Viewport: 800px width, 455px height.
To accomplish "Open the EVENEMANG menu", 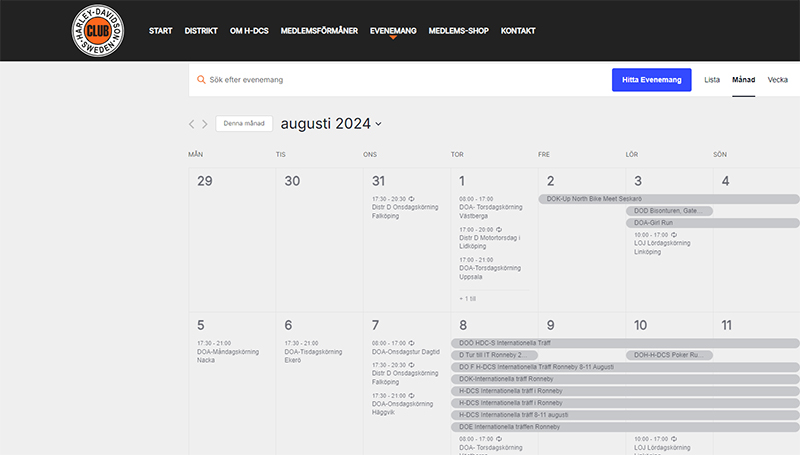I will 393,31.
